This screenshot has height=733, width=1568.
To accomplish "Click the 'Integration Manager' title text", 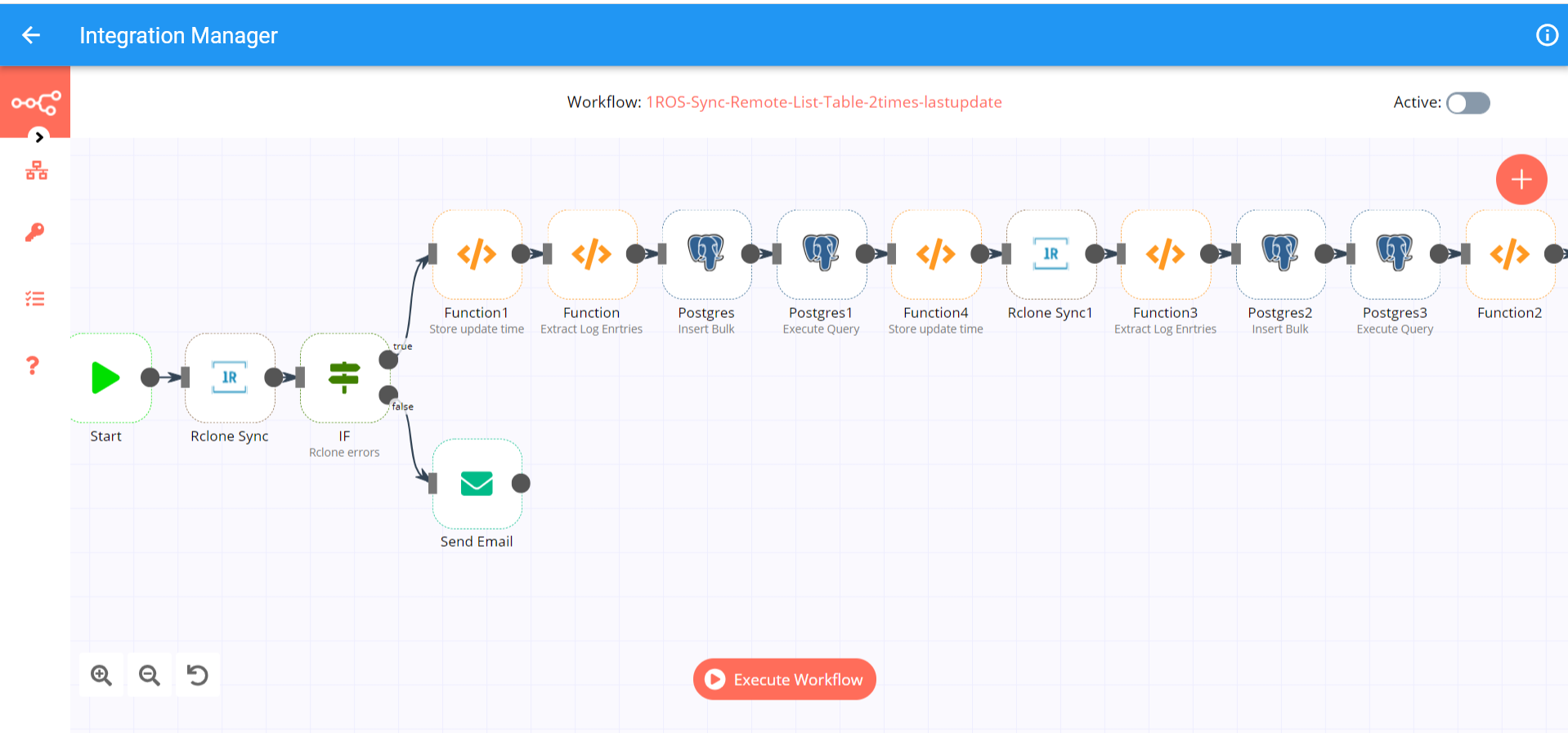I will pos(178,35).
